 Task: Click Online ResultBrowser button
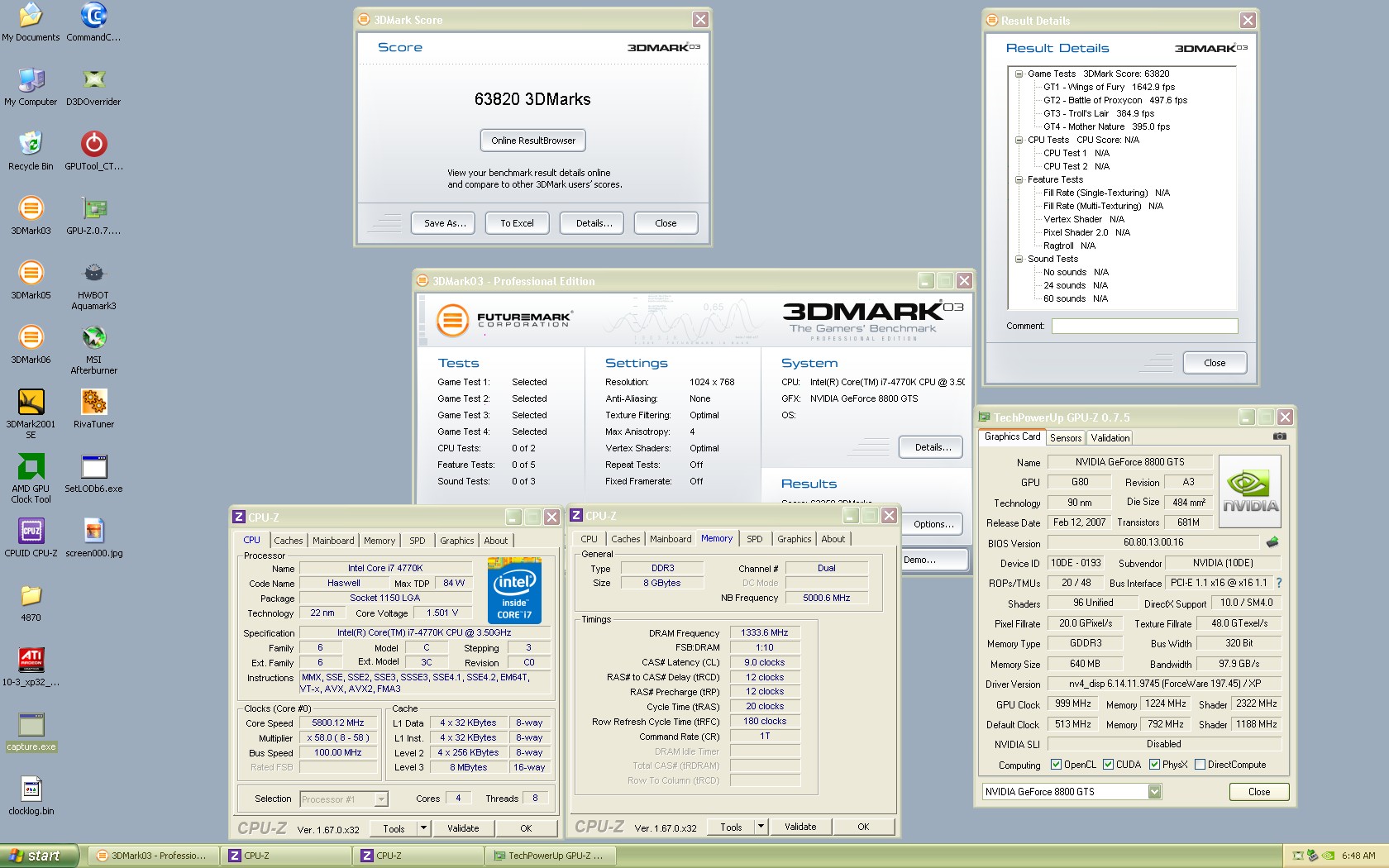(x=533, y=141)
